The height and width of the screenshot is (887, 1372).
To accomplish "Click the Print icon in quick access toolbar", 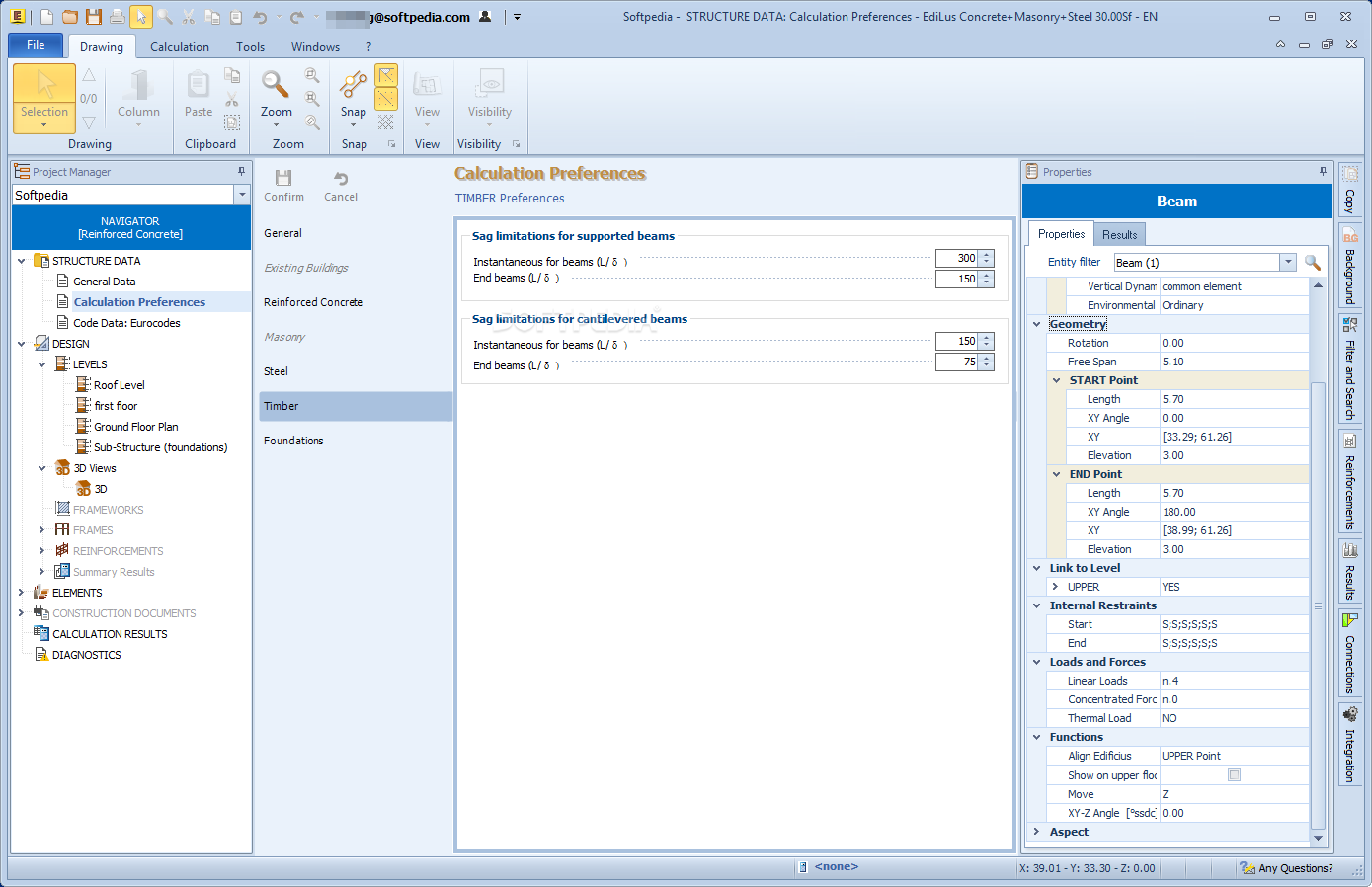I will tap(118, 17).
